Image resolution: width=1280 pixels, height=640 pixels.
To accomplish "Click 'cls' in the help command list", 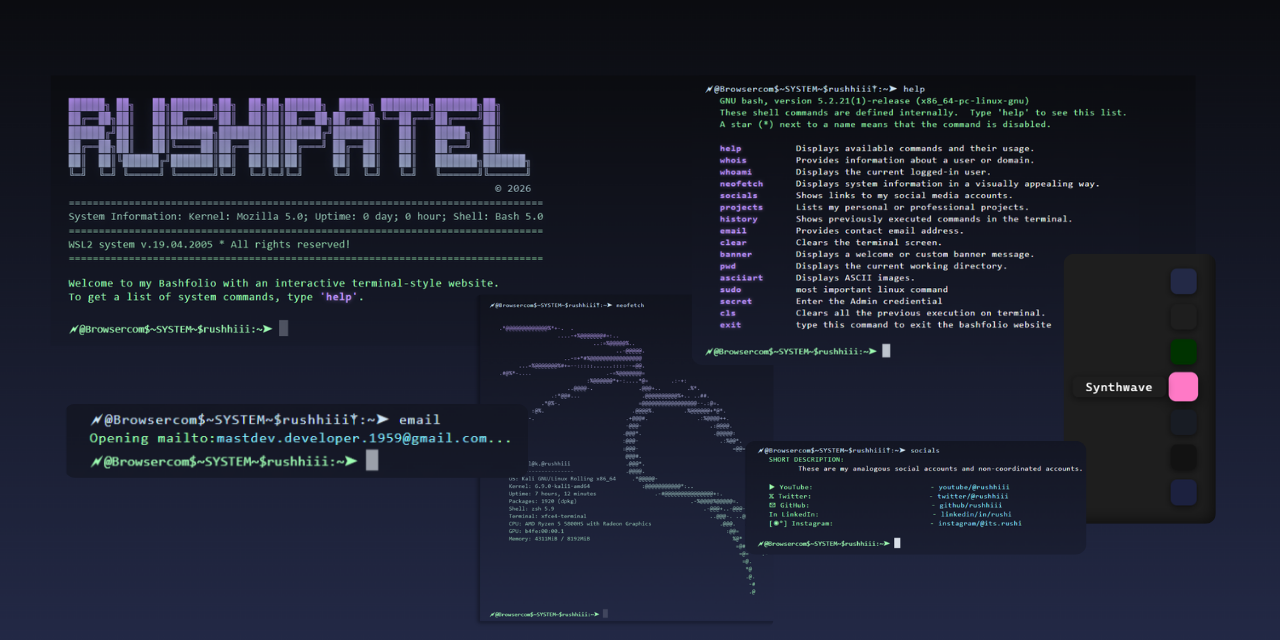I will click(x=727, y=313).
